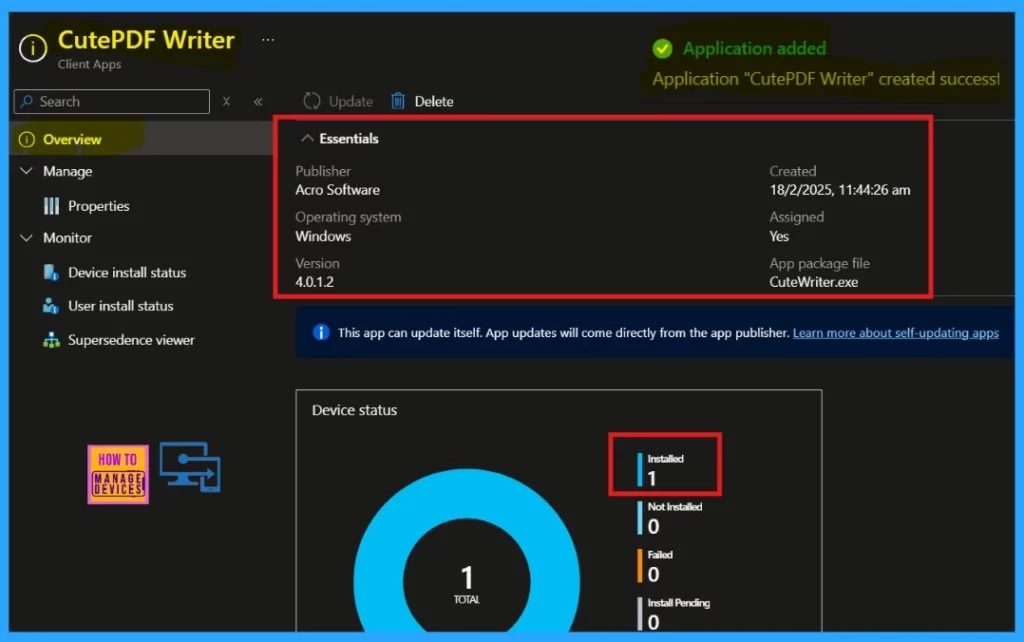Open Learn more about self-updating apps link
Screen dimensions: 1024x642
(895, 332)
